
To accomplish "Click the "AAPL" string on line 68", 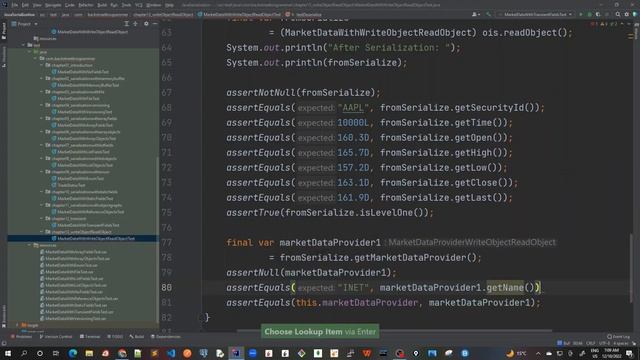I will 353,108.
